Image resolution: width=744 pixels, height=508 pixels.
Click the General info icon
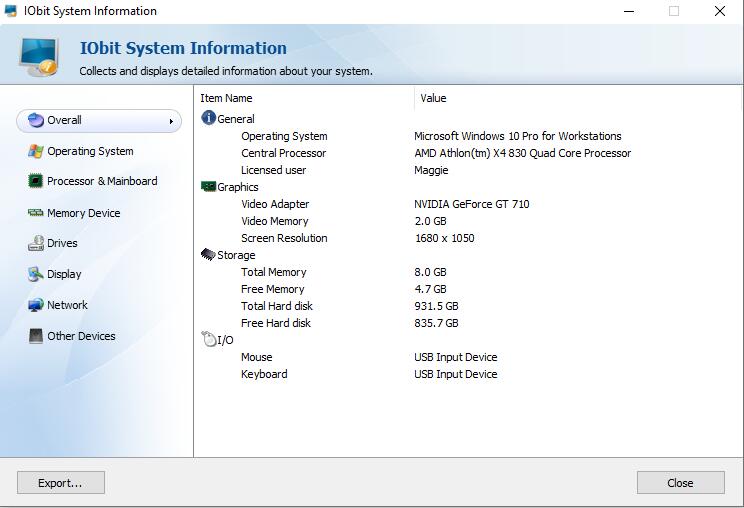tap(208, 118)
